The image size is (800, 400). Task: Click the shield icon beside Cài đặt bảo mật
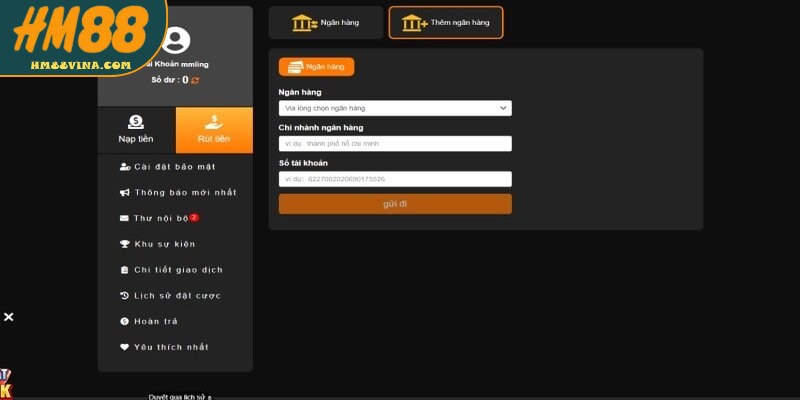click(124, 166)
